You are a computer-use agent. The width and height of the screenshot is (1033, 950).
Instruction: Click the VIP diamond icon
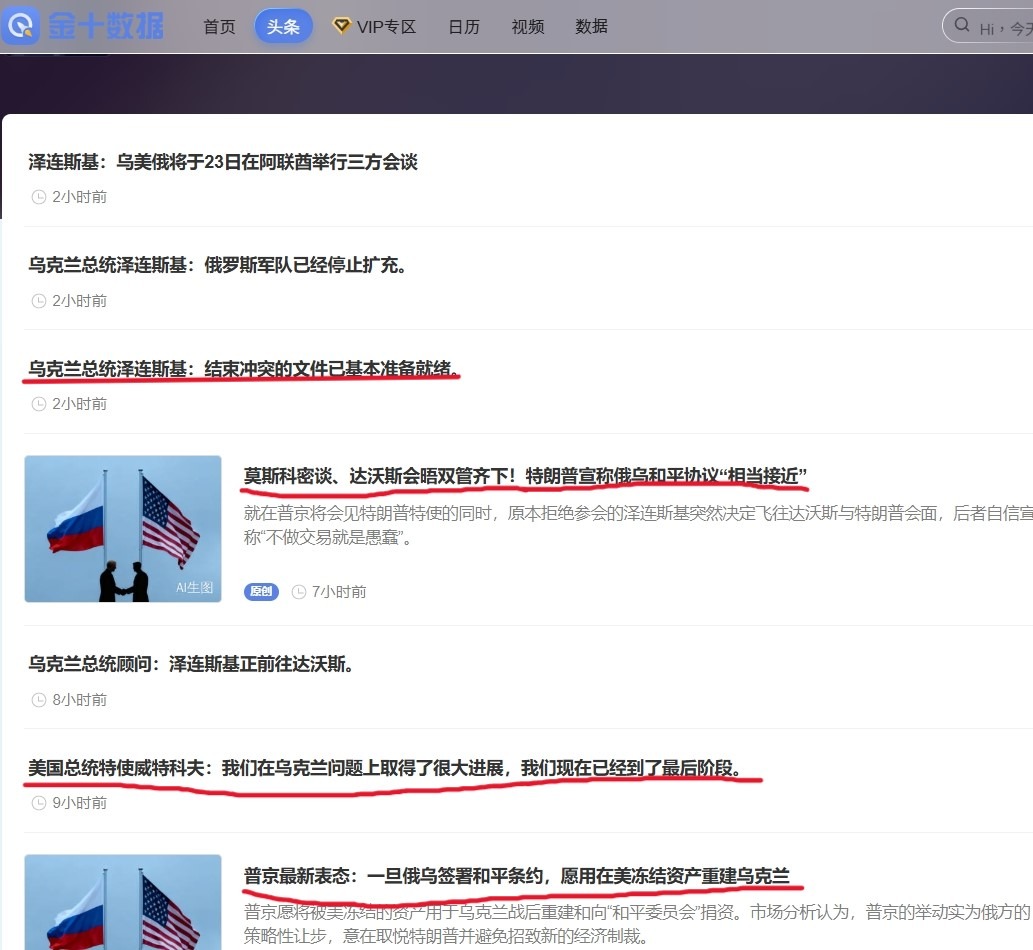click(341, 26)
